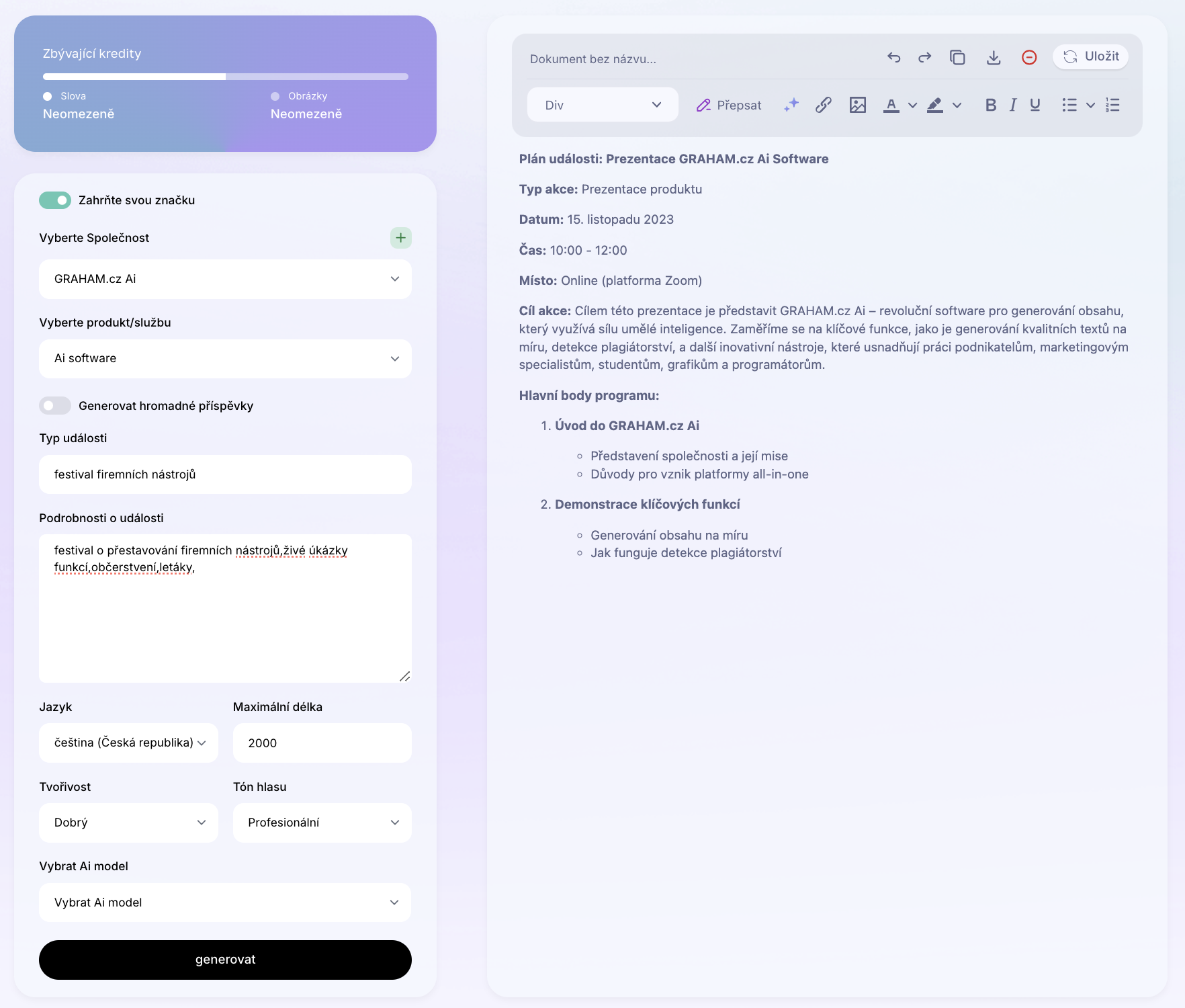The height and width of the screenshot is (1008, 1185).
Task: Click the 'Zbývající kredity' heading
Action: [92, 54]
